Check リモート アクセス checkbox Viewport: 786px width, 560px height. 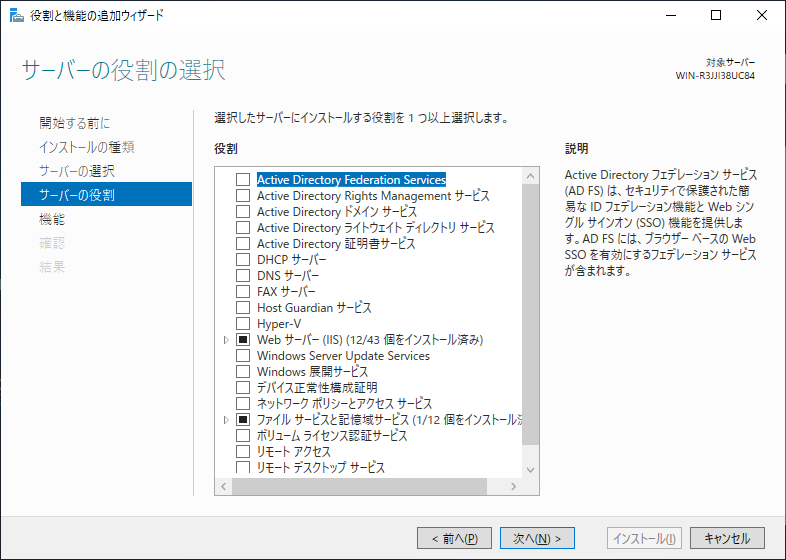pyautogui.click(x=243, y=452)
